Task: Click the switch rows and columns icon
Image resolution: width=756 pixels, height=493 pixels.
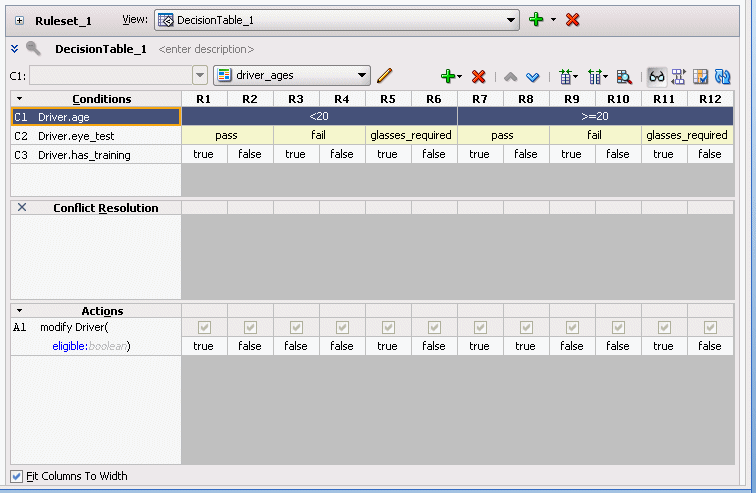Action: 678,77
